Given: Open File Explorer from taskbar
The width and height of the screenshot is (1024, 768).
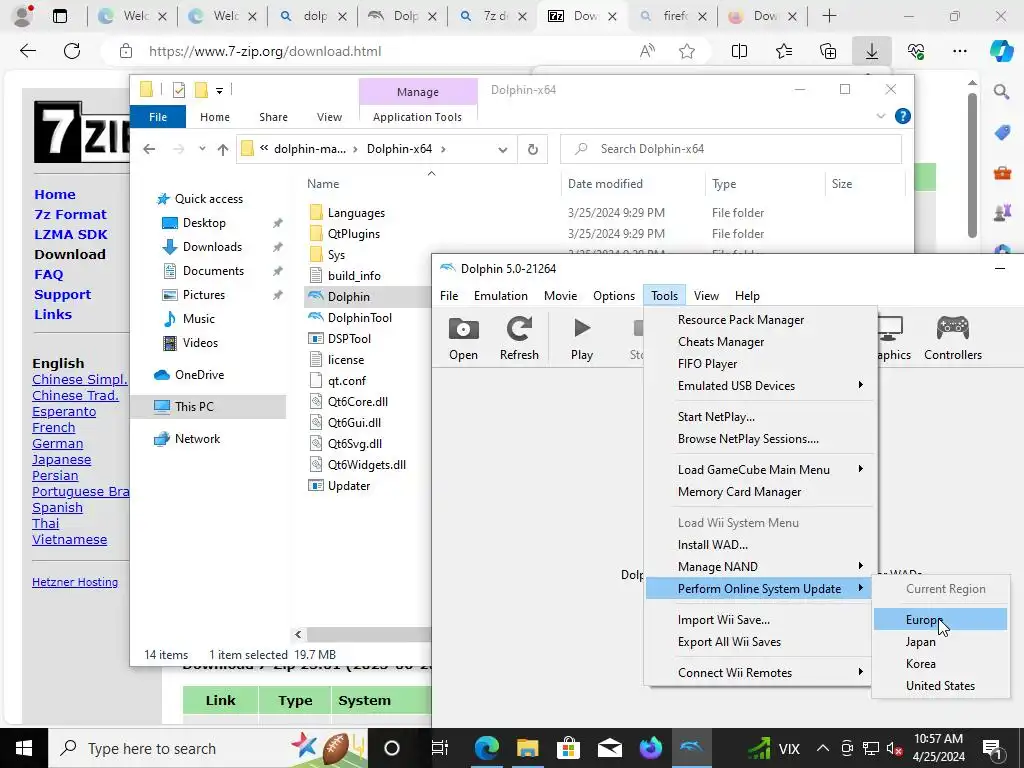Looking at the screenshot, I should pos(527,748).
